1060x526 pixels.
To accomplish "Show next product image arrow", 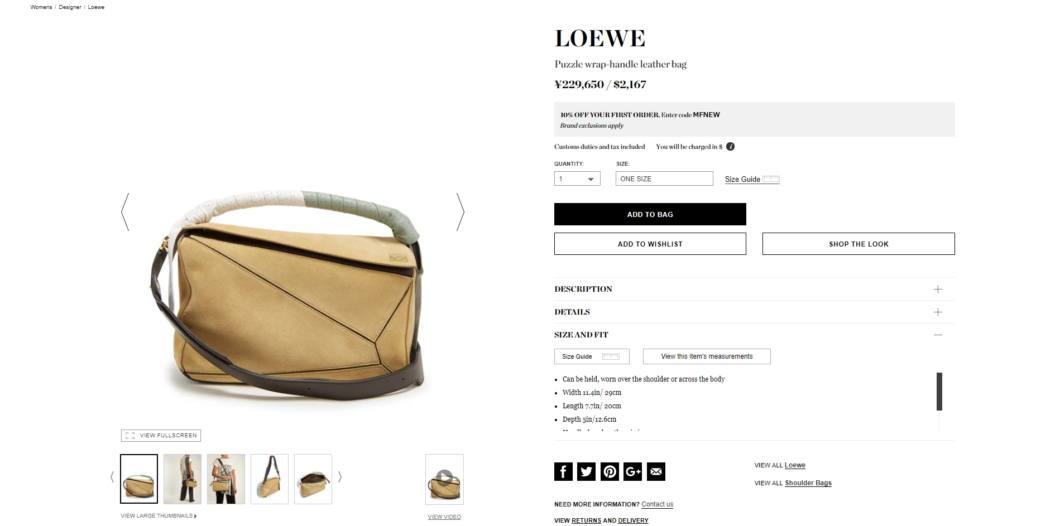I will 460,212.
